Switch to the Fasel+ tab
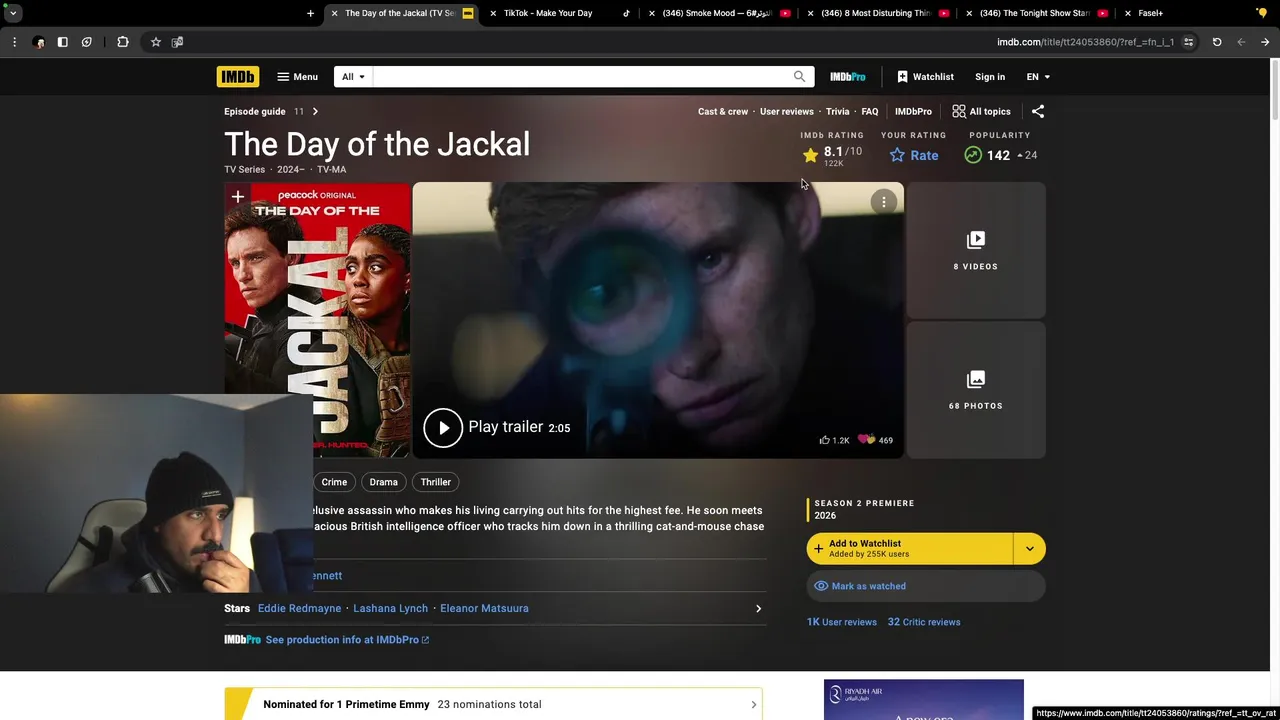Screen dimensions: 1280x720 click(1150, 13)
